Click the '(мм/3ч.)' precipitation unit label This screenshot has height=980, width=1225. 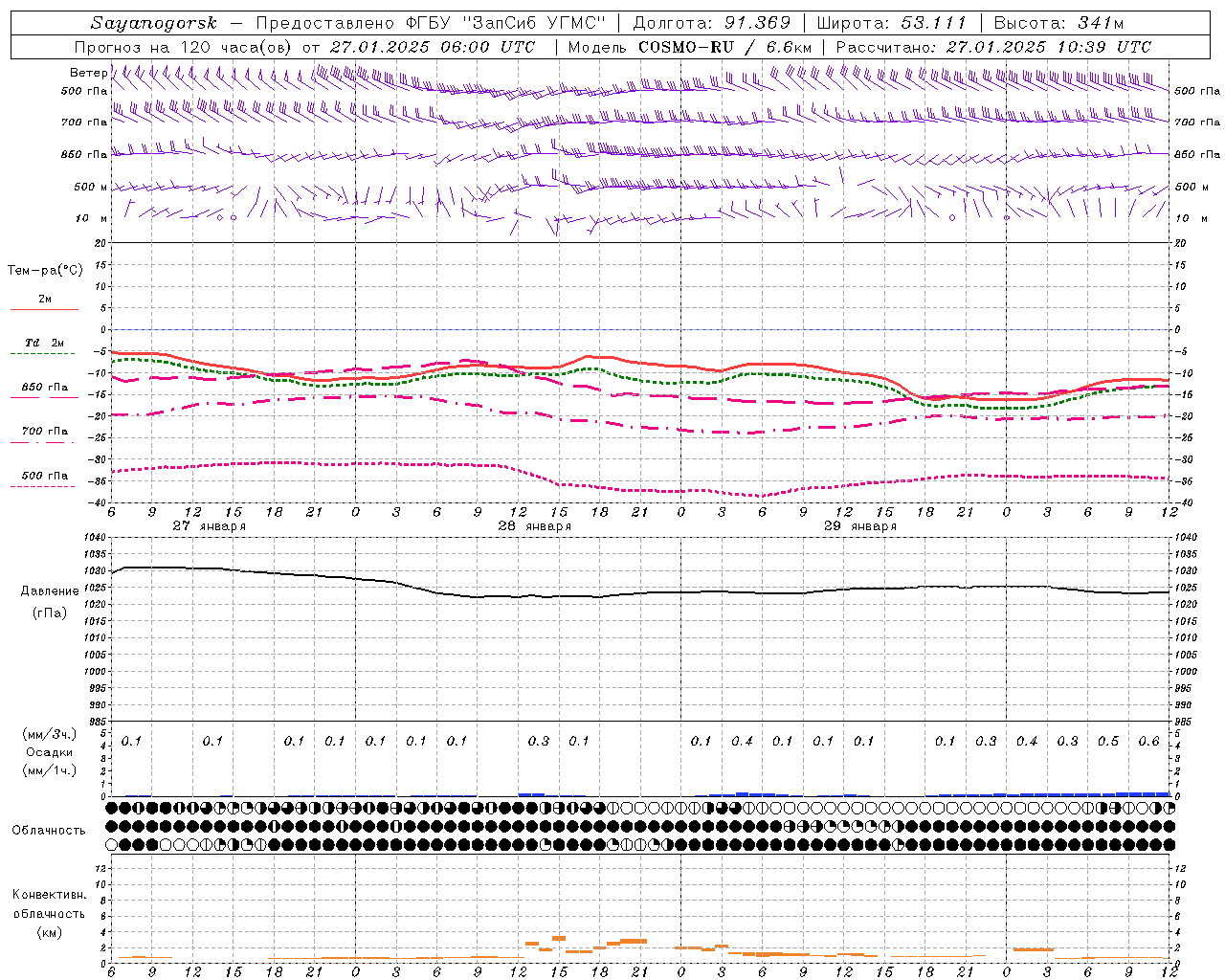pyautogui.click(x=50, y=734)
